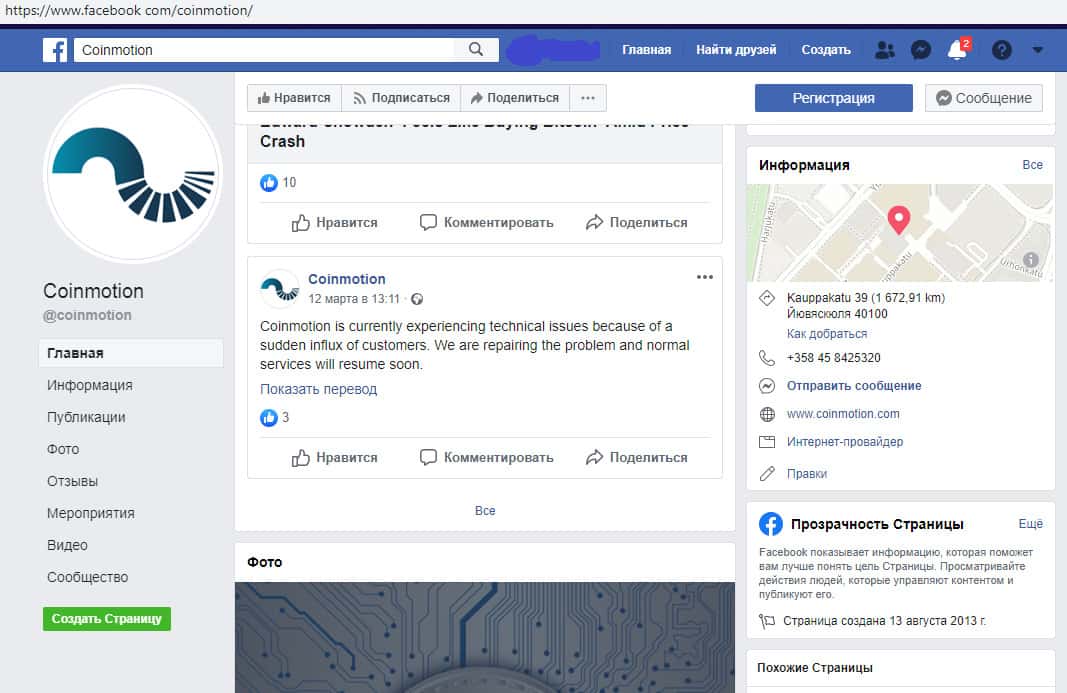
Task: Comment on the post with 10 reactions
Action: pyautogui.click(x=487, y=223)
